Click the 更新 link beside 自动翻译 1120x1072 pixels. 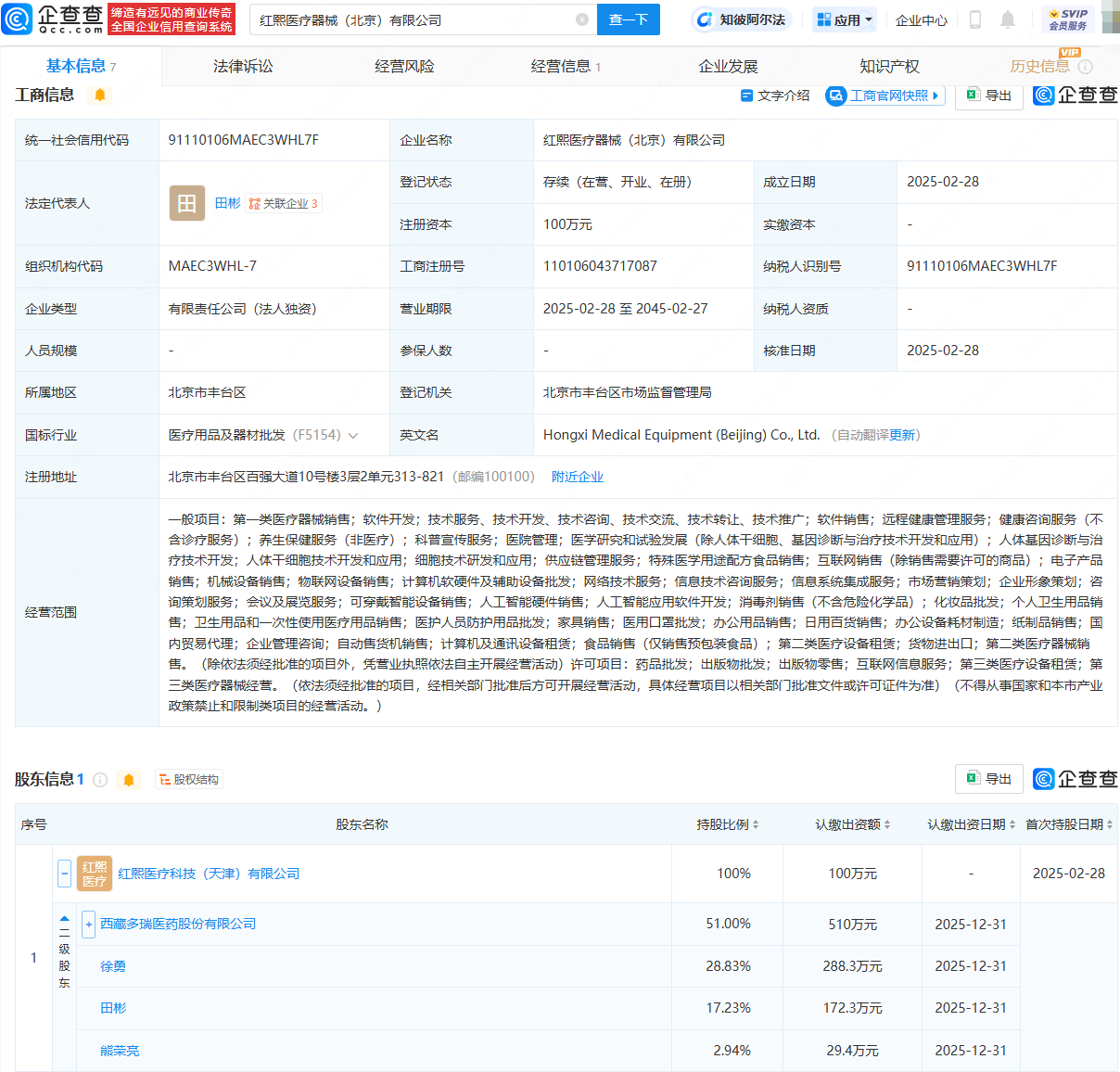click(x=902, y=435)
